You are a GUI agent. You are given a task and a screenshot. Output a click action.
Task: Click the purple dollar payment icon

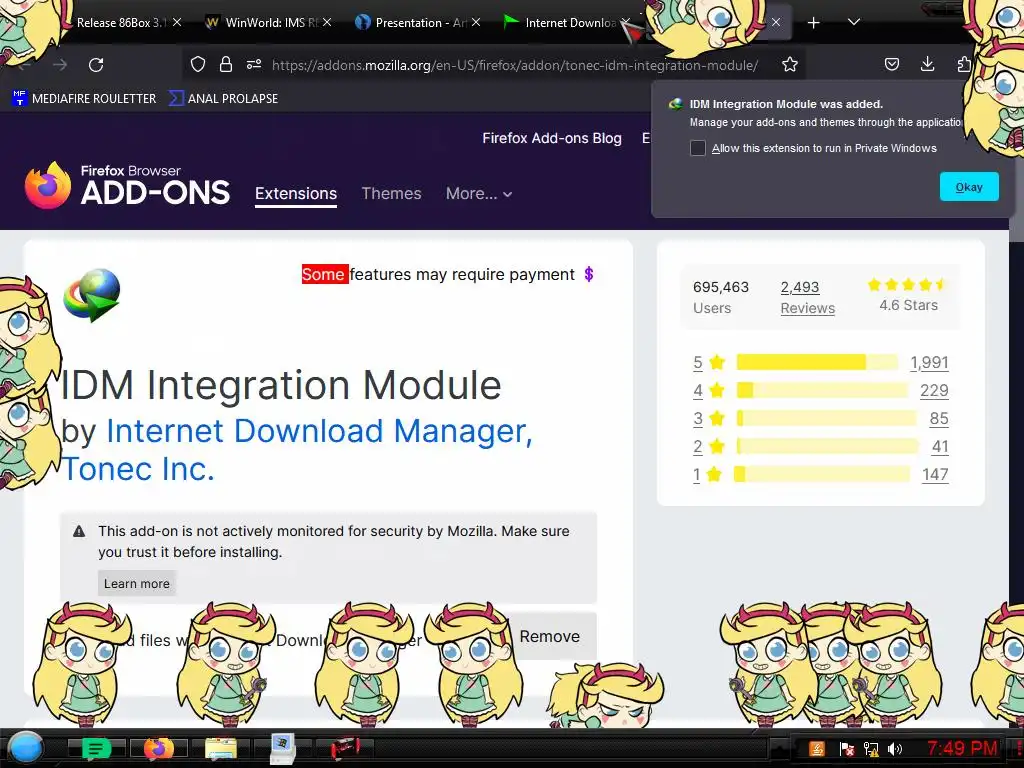point(588,274)
